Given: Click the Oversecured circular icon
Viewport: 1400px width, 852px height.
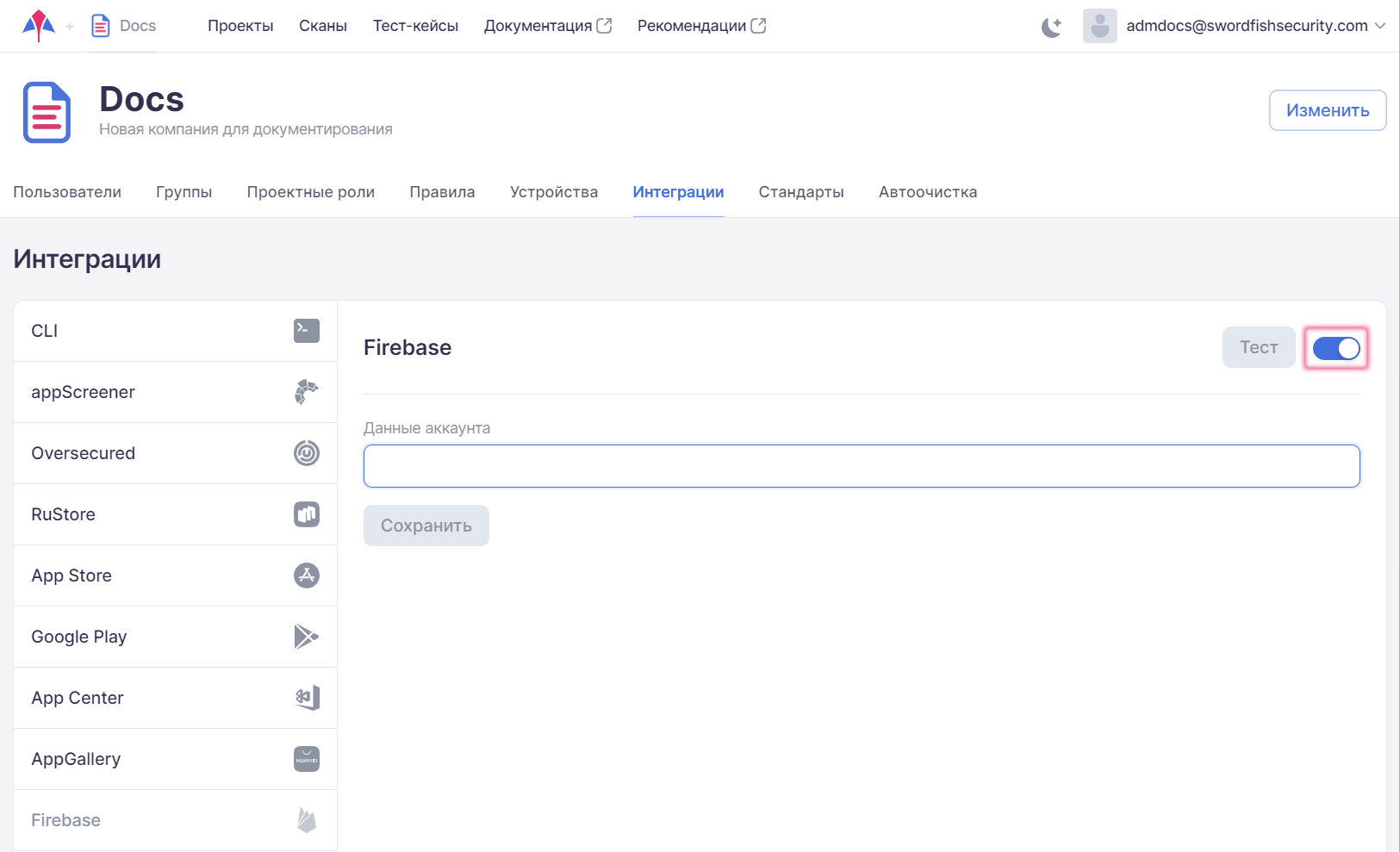Looking at the screenshot, I should tap(306, 453).
